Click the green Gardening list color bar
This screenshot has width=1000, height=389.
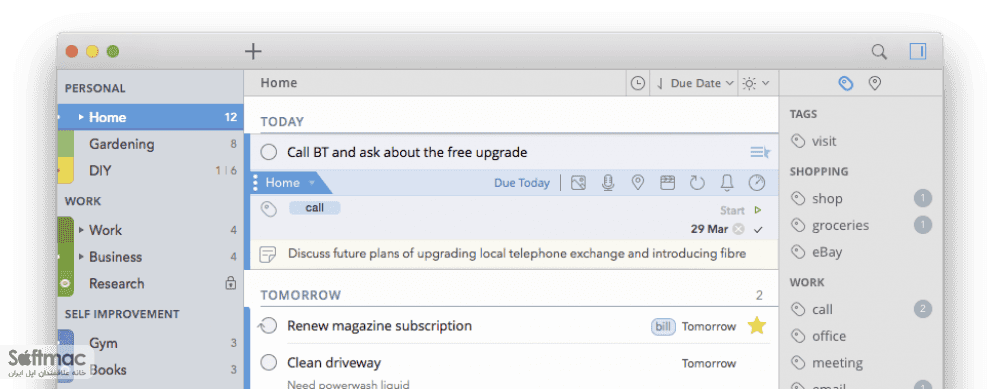pyautogui.click(x=66, y=143)
